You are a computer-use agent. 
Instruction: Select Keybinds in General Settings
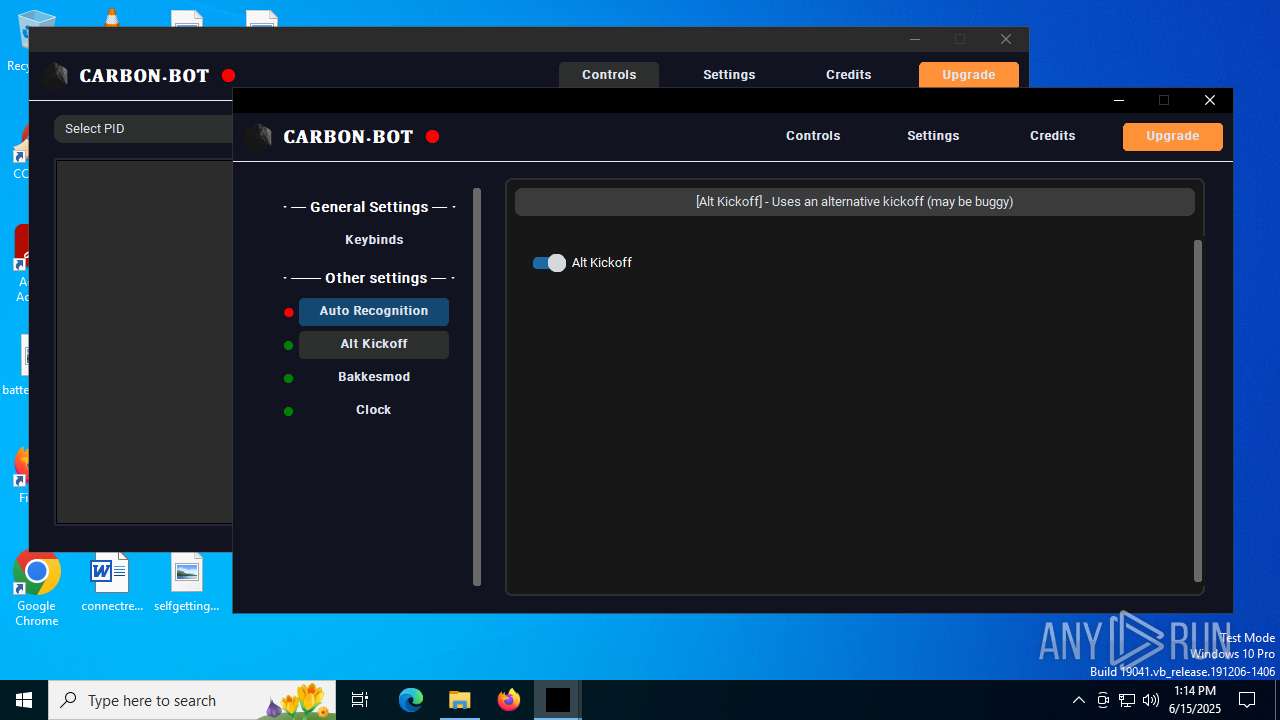pos(374,240)
